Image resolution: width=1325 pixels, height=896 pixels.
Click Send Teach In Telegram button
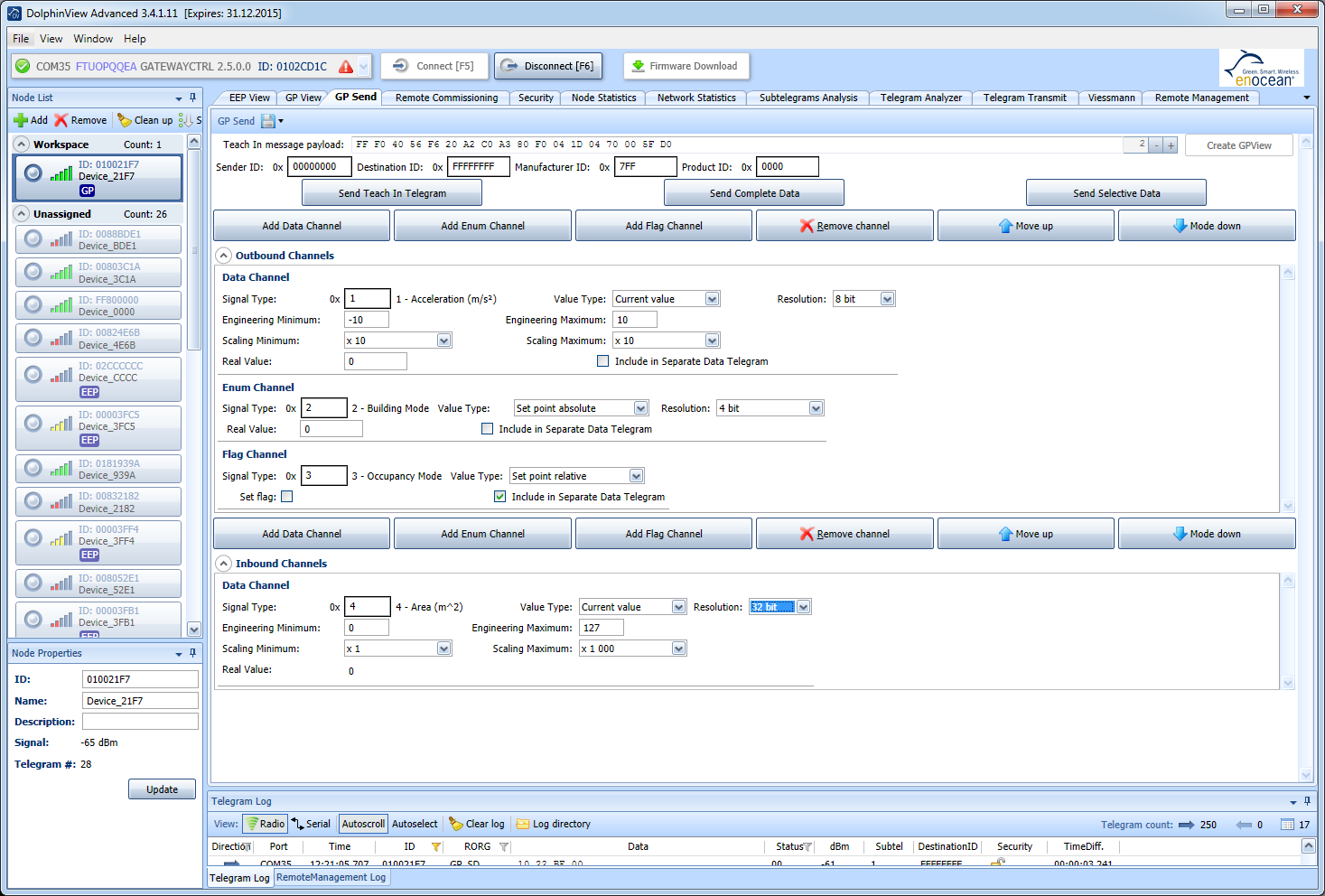tap(392, 193)
